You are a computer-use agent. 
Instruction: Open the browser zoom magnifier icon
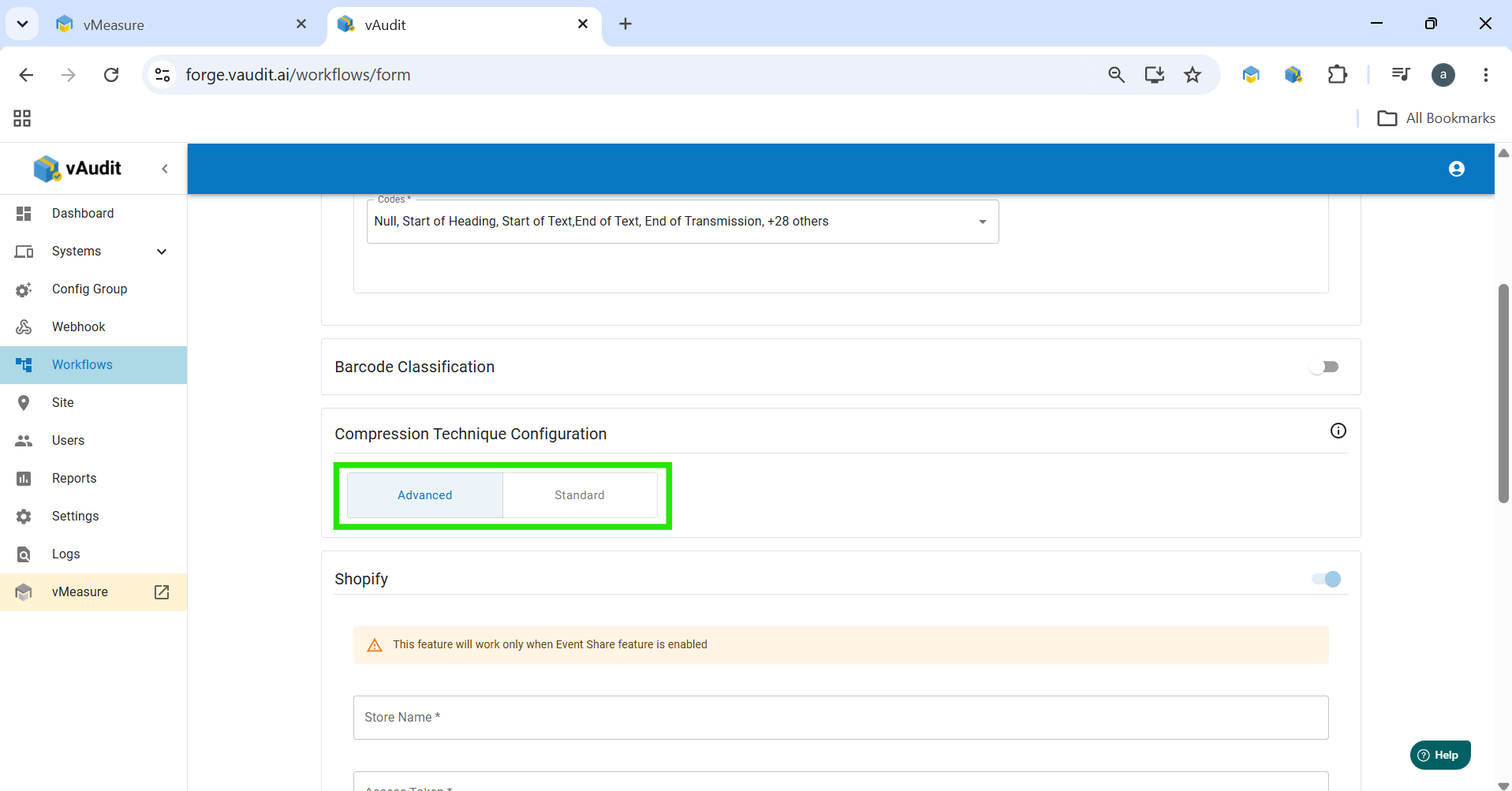(x=1116, y=75)
